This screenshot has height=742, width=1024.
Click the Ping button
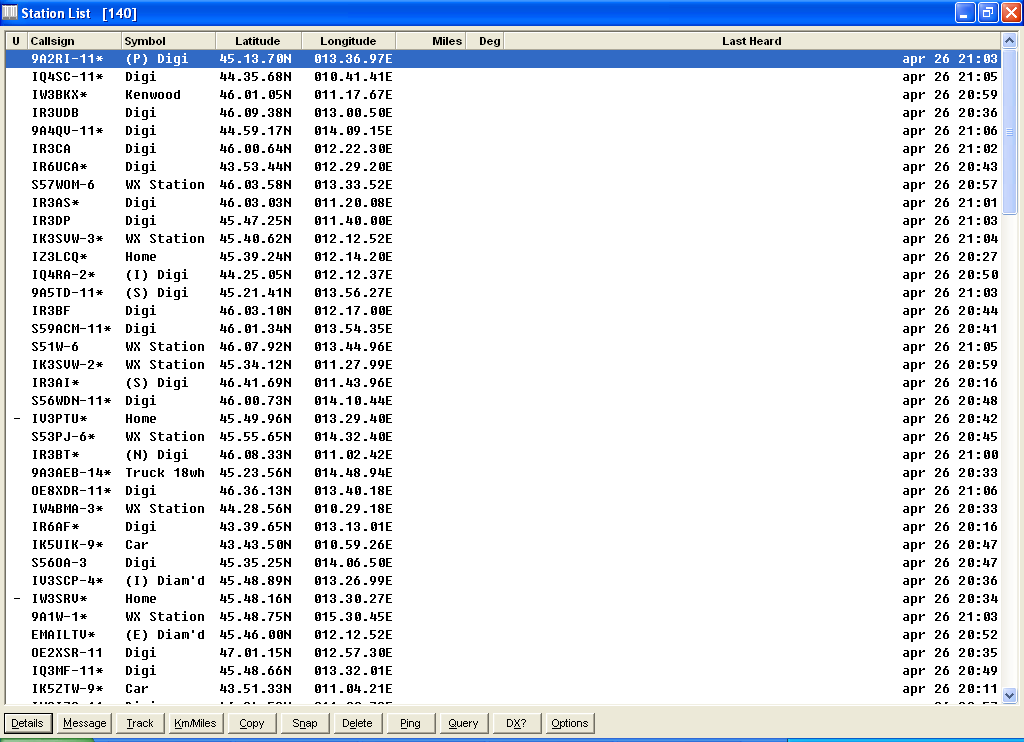point(410,723)
